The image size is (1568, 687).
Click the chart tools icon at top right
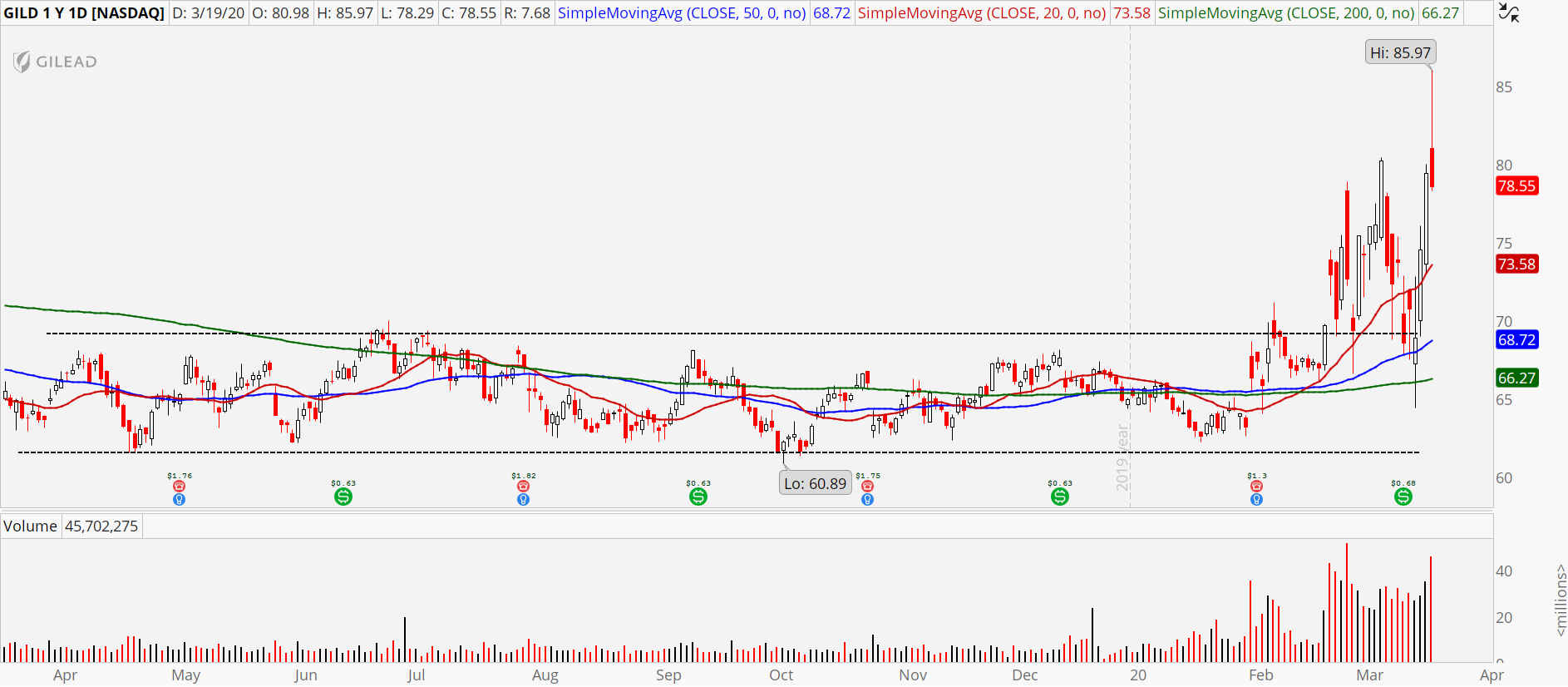tap(1509, 12)
